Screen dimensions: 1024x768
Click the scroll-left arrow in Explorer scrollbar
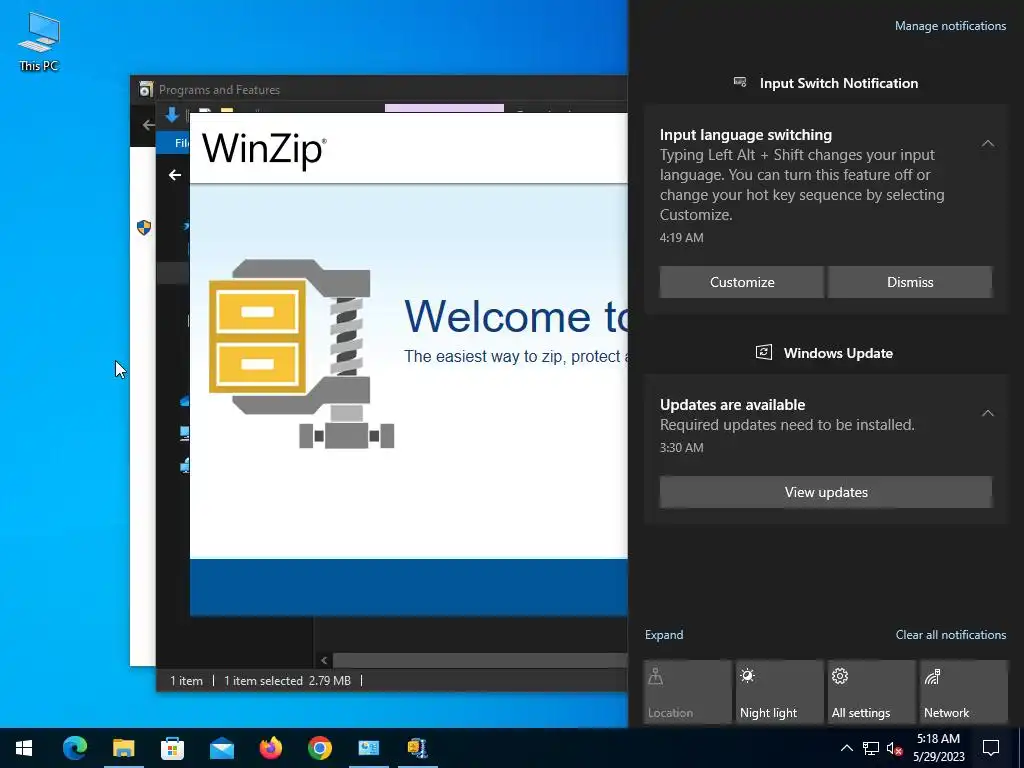click(x=324, y=660)
